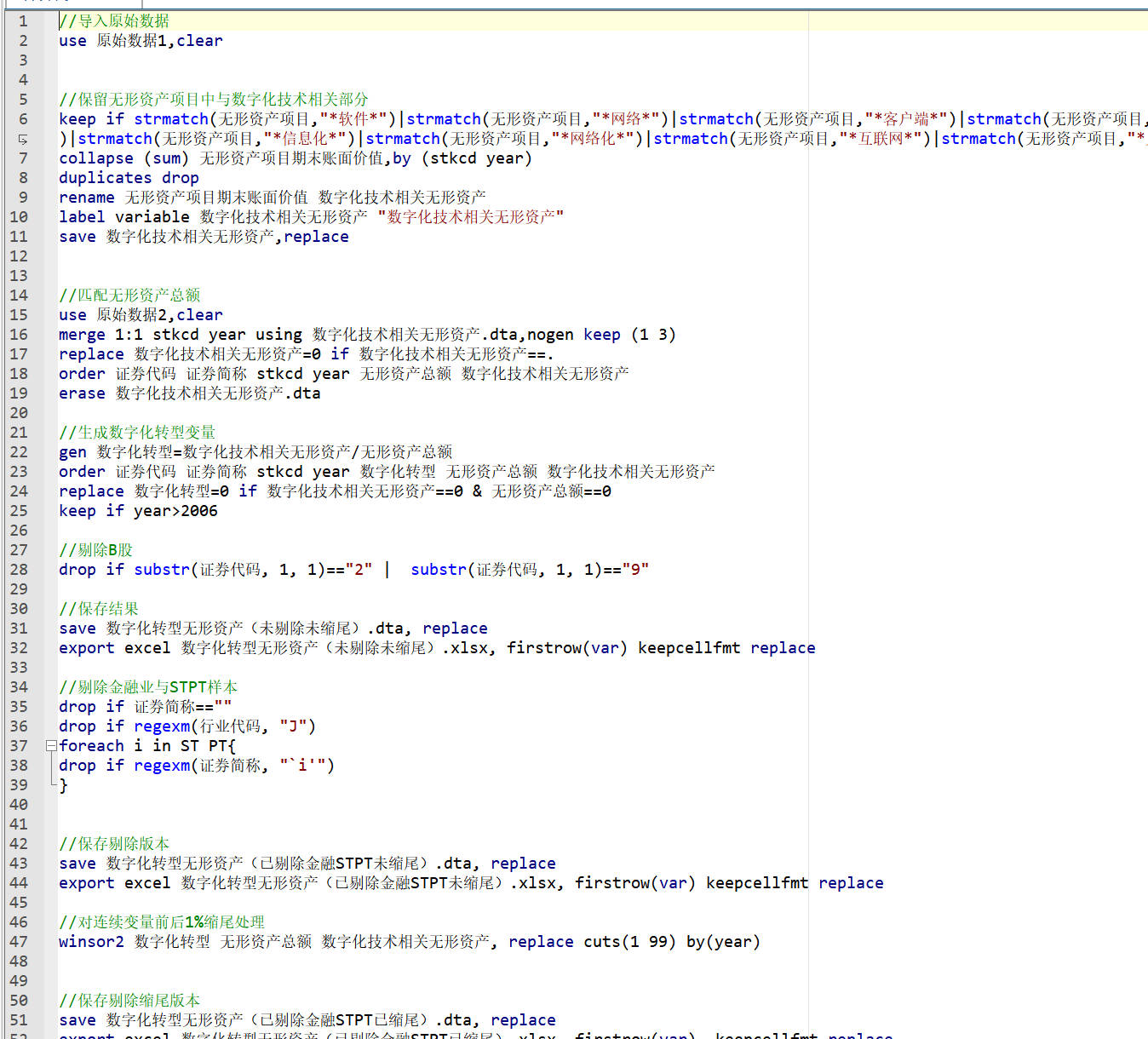Click the line starting "replace 数字化技术相关无形资产=0"

(307, 353)
